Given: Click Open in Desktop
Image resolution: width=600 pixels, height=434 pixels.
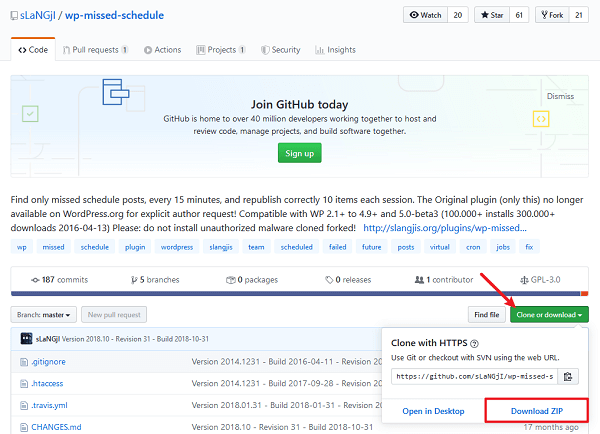Looking at the screenshot, I should [433, 411].
